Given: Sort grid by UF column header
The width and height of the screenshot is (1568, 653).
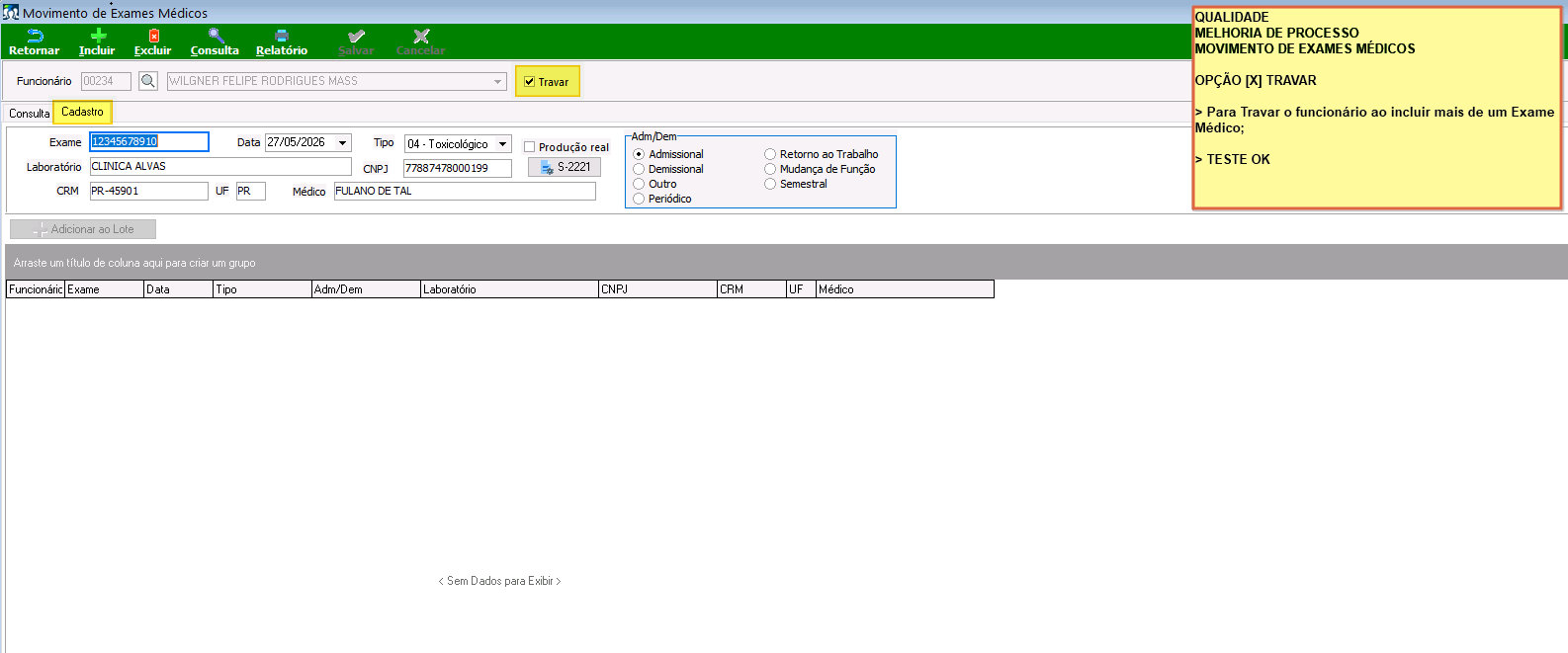Looking at the screenshot, I should [x=801, y=289].
